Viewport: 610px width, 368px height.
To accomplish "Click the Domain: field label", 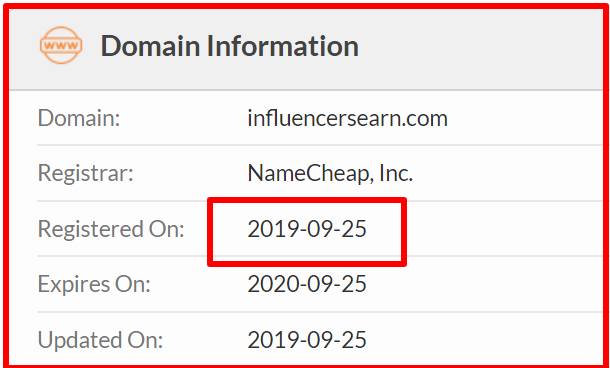I will (x=79, y=118).
